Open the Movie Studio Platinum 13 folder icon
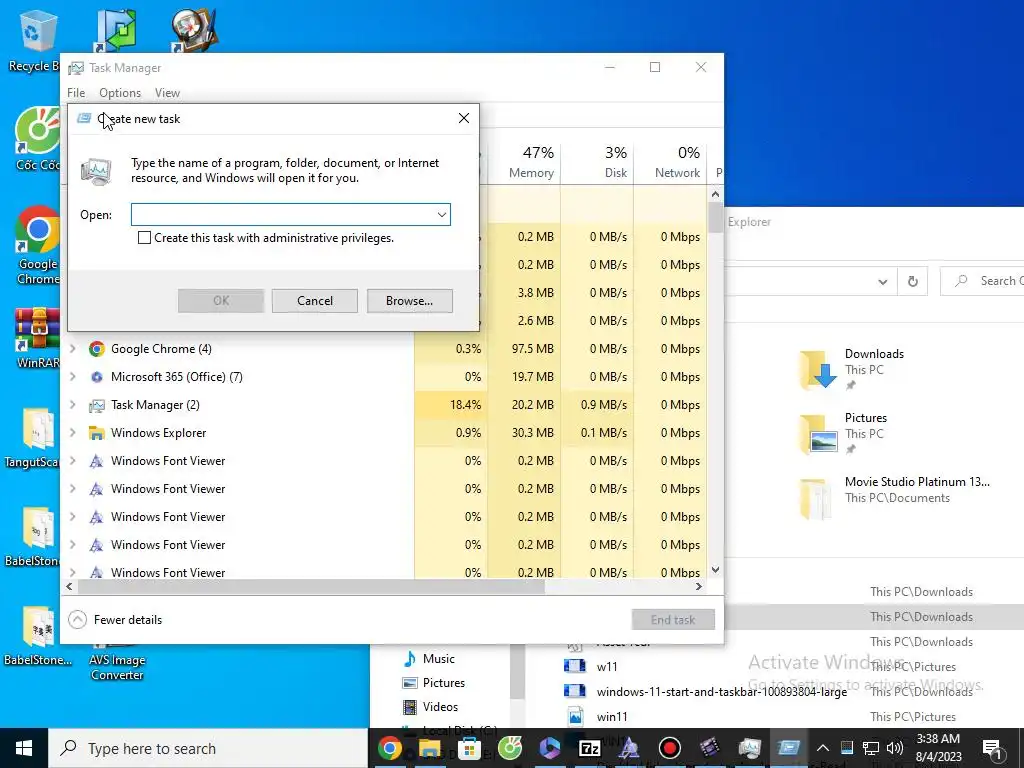 (x=816, y=498)
